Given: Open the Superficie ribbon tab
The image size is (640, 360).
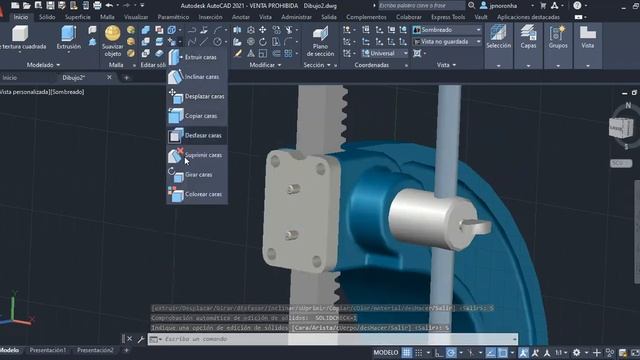Looking at the screenshot, I should pyautogui.click(x=78, y=17).
